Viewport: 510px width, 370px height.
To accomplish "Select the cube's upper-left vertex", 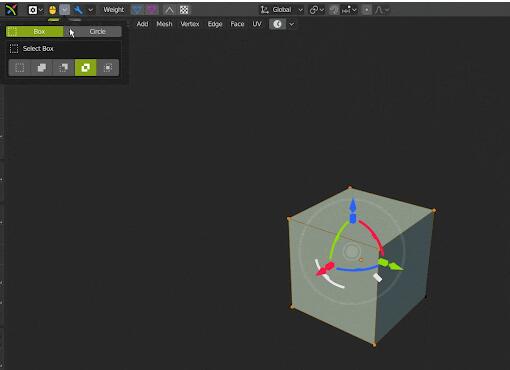I will pyautogui.click(x=289, y=219).
